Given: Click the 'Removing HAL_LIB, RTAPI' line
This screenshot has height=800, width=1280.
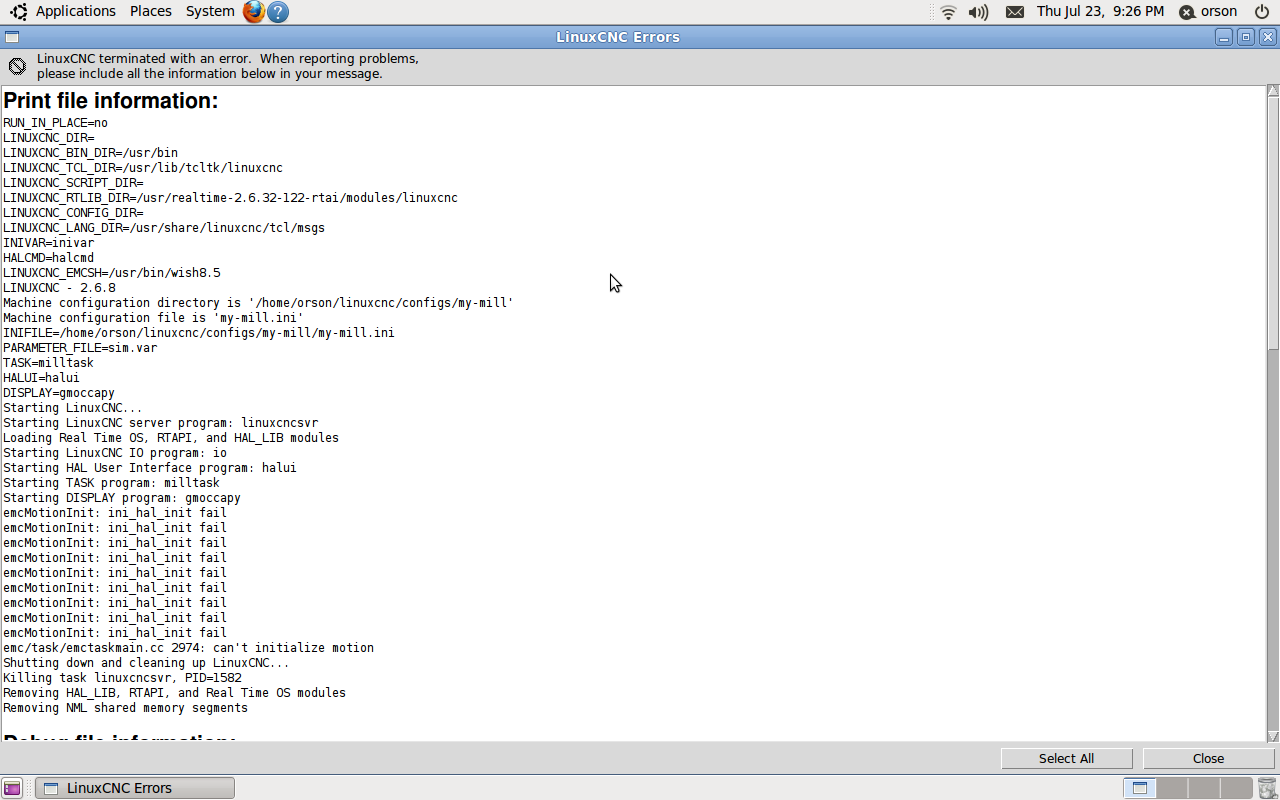Looking at the screenshot, I should (174, 693).
